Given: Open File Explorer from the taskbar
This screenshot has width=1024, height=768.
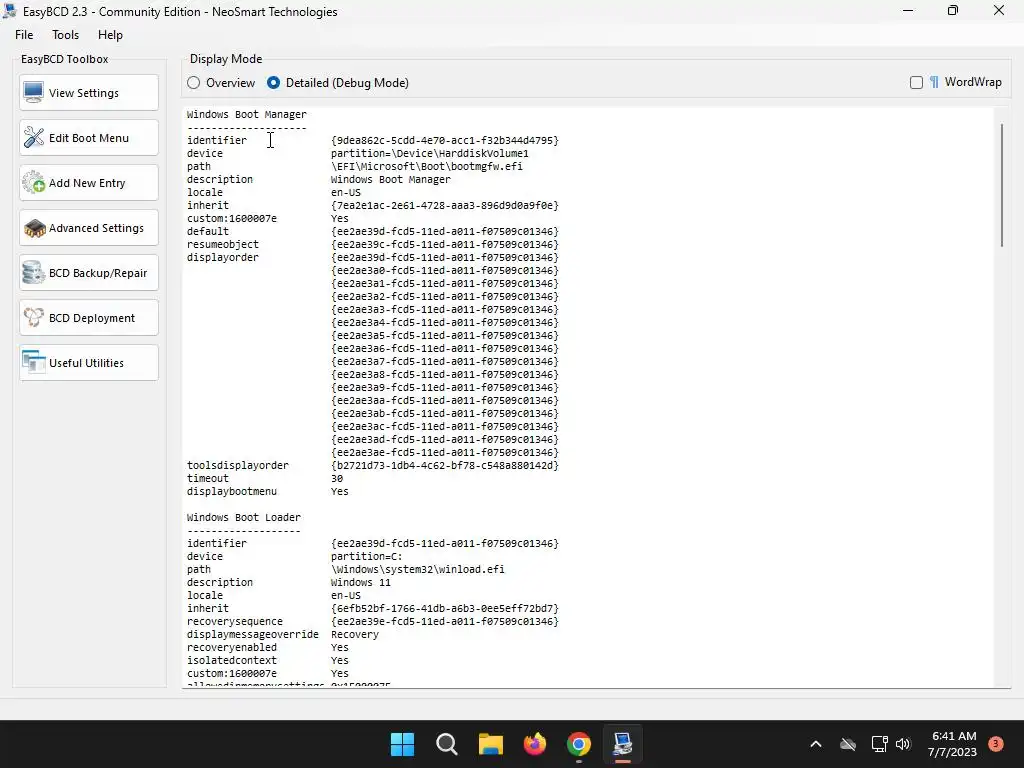Looking at the screenshot, I should (x=490, y=744).
